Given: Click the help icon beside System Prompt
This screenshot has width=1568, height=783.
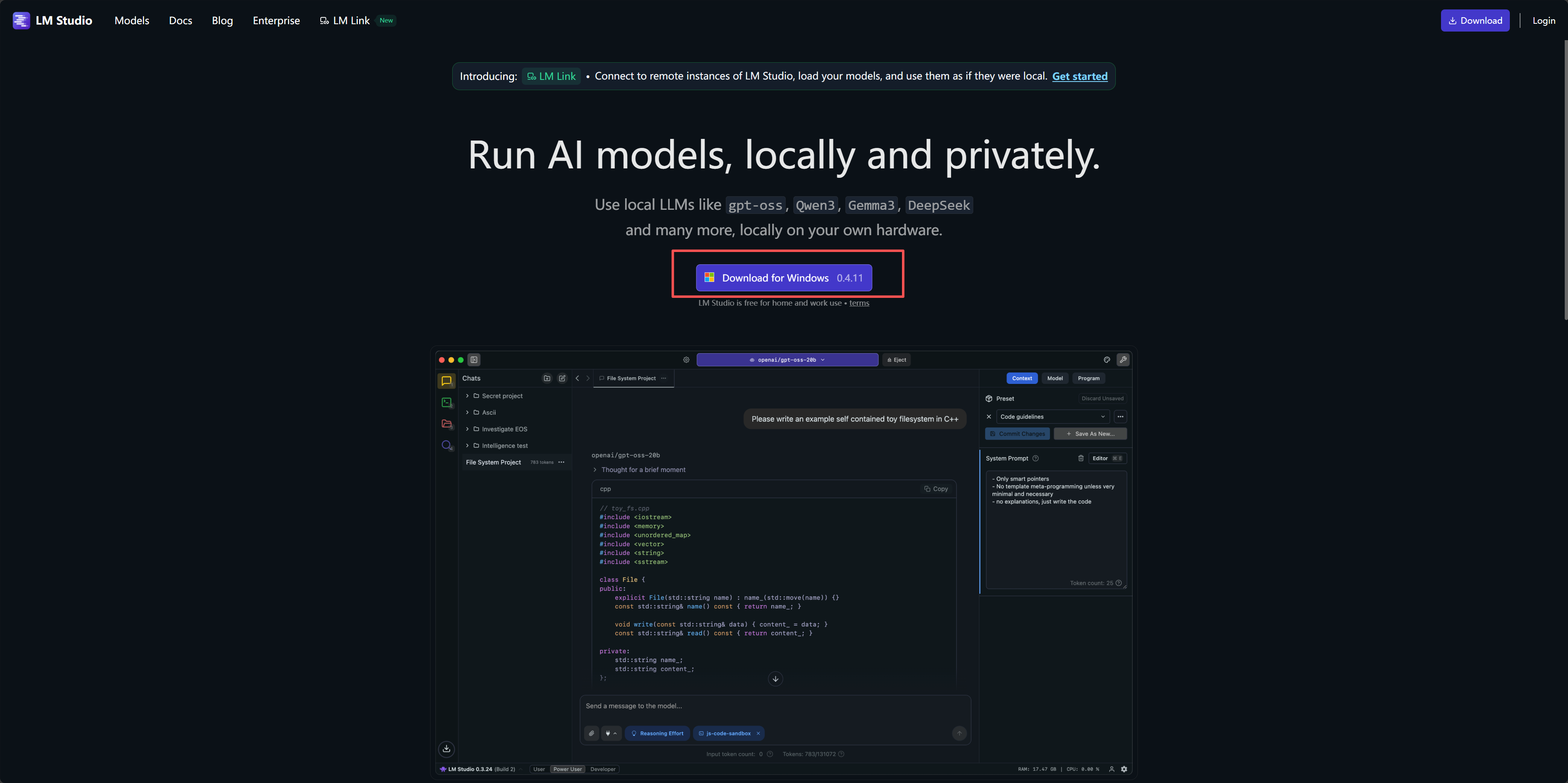Looking at the screenshot, I should click(1036, 458).
